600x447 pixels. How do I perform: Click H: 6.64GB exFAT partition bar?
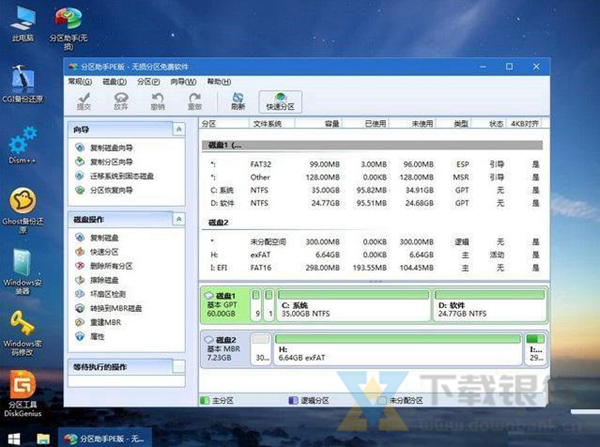(398, 349)
